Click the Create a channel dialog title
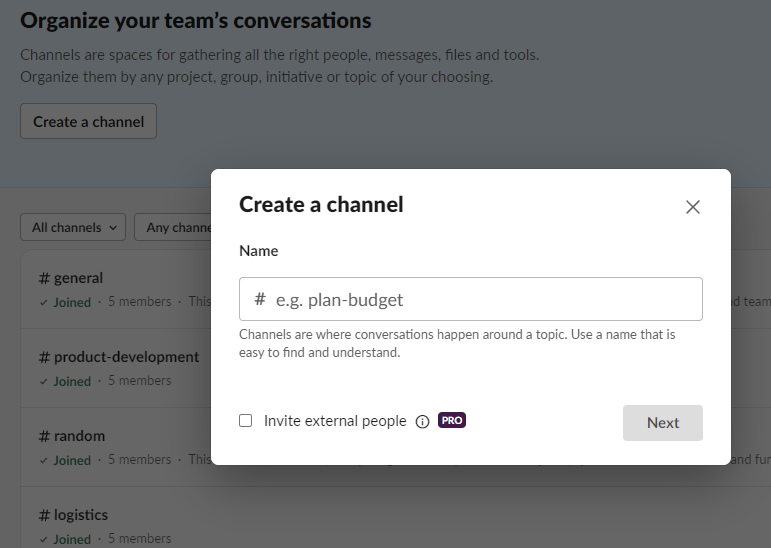Viewport: 771px width, 548px height. pyautogui.click(x=321, y=205)
